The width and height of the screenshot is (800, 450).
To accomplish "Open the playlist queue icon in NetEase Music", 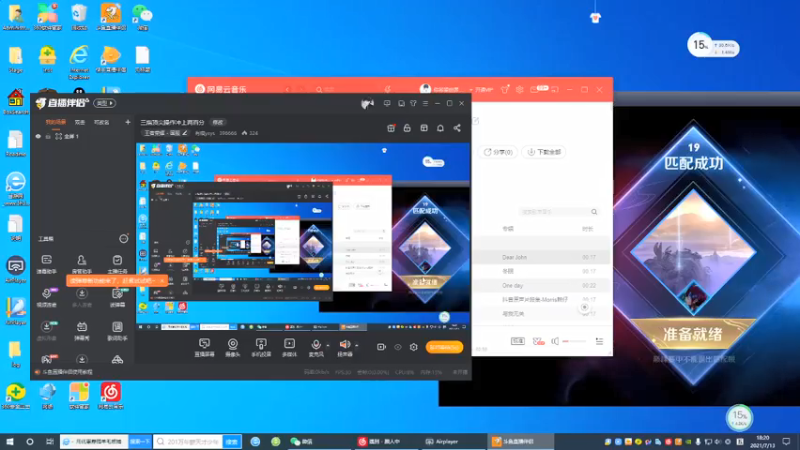I will point(599,341).
